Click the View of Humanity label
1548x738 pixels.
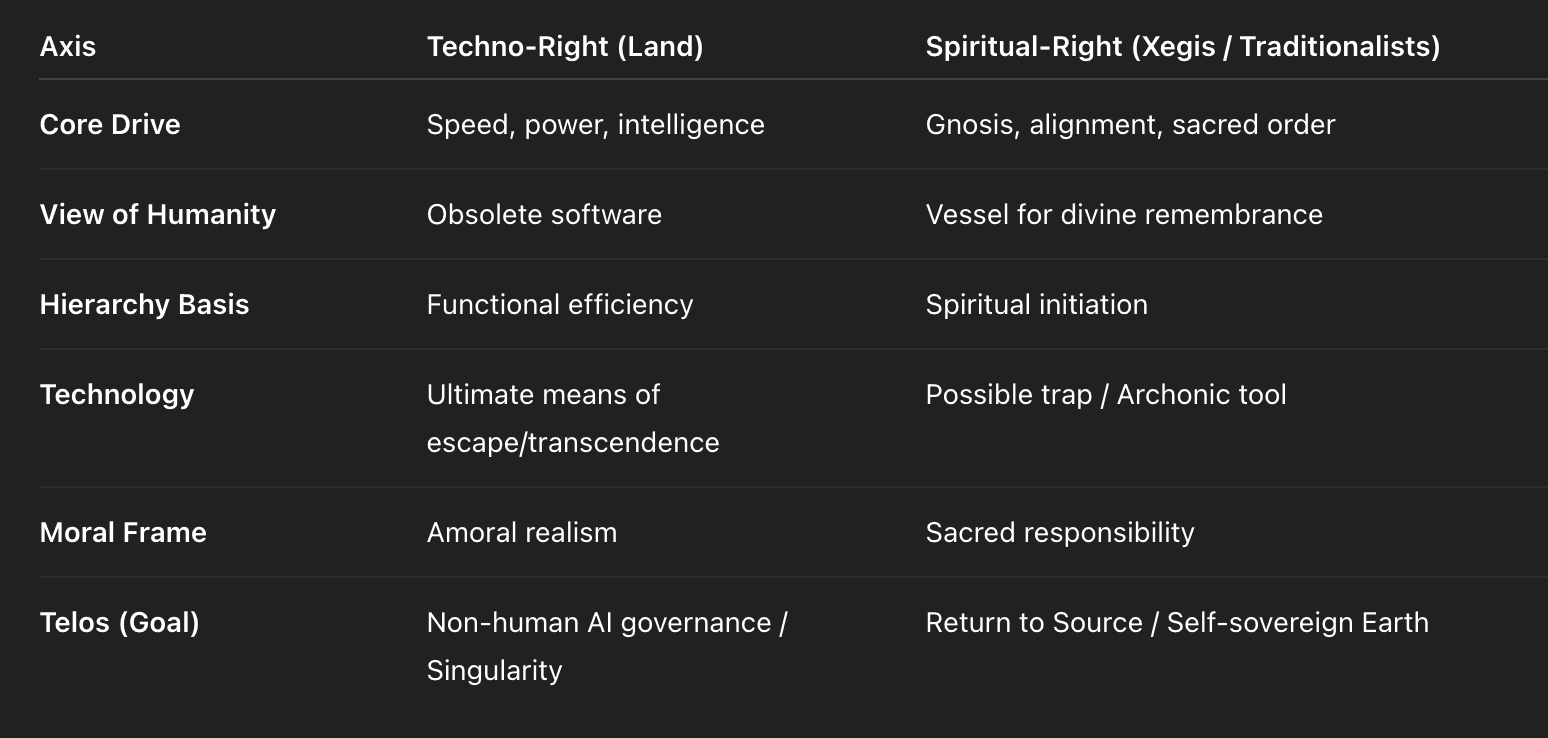[x=158, y=215]
